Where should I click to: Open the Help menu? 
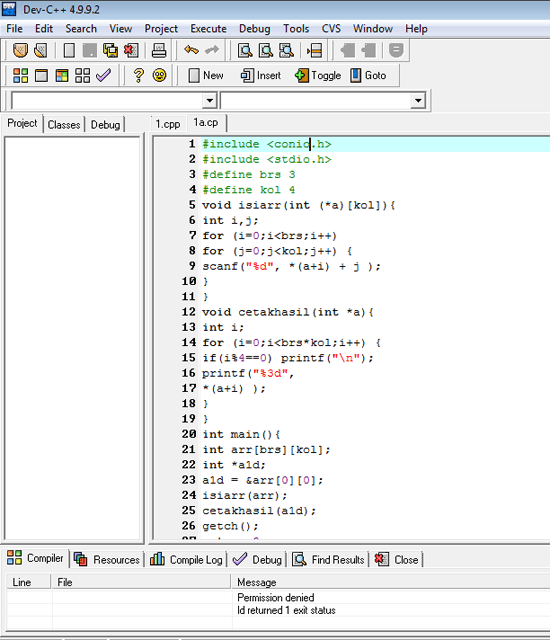pyautogui.click(x=416, y=29)
